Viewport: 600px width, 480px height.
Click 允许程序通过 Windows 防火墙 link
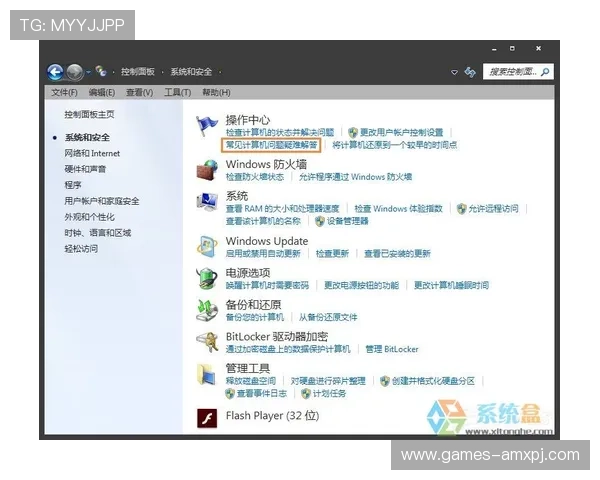355,177
